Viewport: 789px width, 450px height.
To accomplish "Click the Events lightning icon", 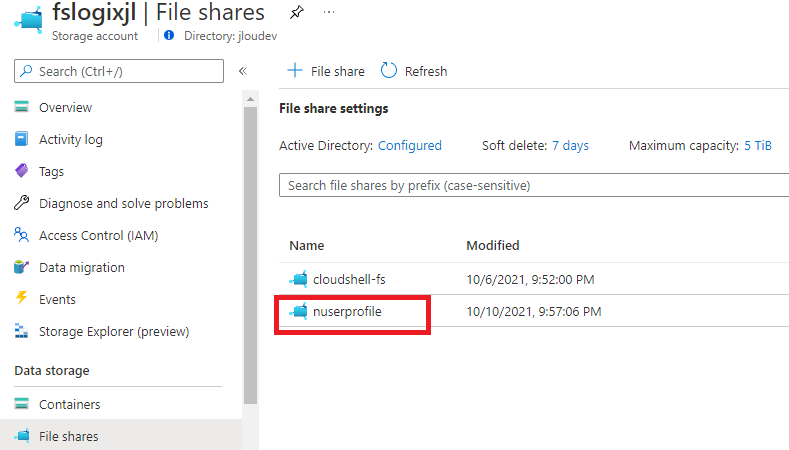I will (22, 298).
